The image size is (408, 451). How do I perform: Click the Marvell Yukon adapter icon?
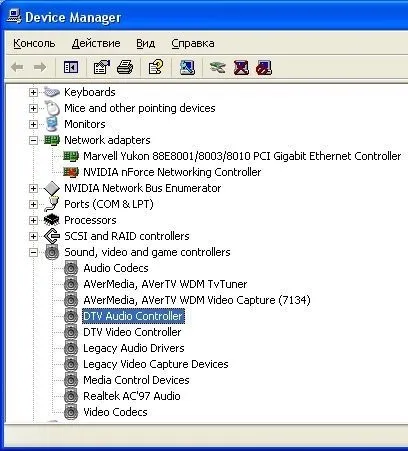(71, 156)
